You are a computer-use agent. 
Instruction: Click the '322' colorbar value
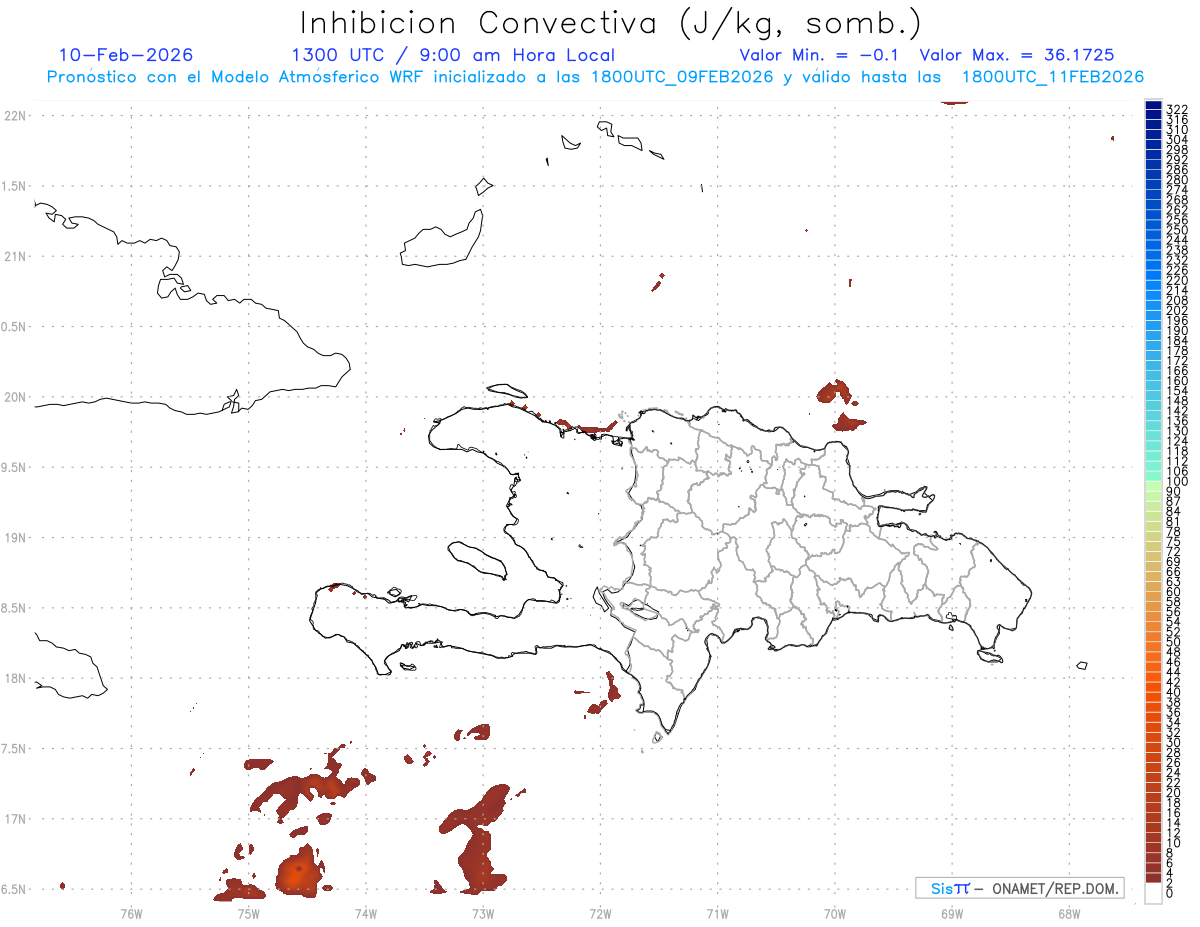[x=1177, y=108]
